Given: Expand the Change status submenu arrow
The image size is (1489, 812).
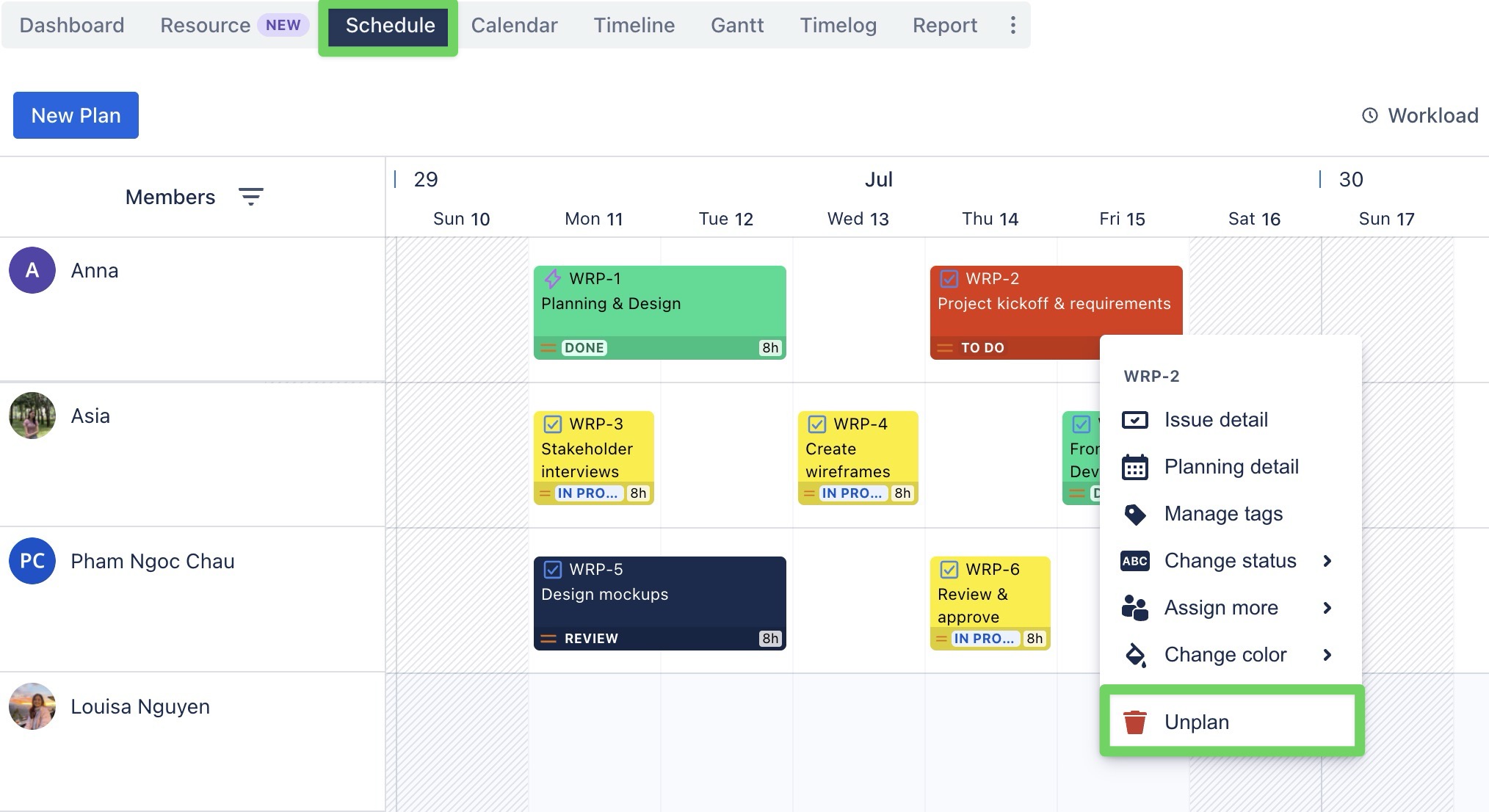Looking at the screenshot, I should pyautogui.click(x=1327, y=561).
